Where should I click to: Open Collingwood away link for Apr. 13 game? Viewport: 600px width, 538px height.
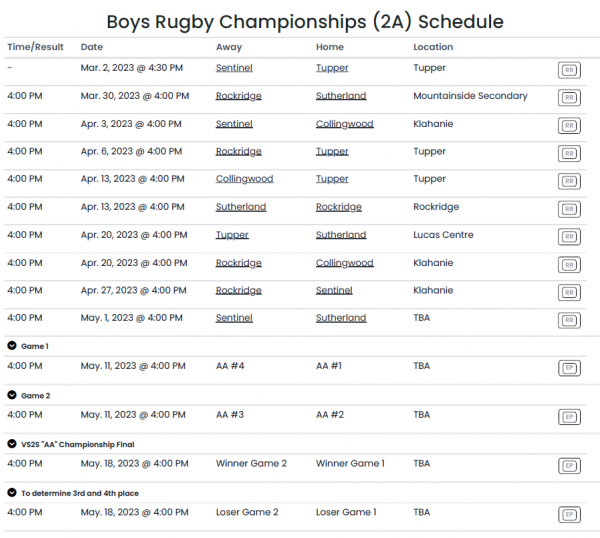[244, 179]
